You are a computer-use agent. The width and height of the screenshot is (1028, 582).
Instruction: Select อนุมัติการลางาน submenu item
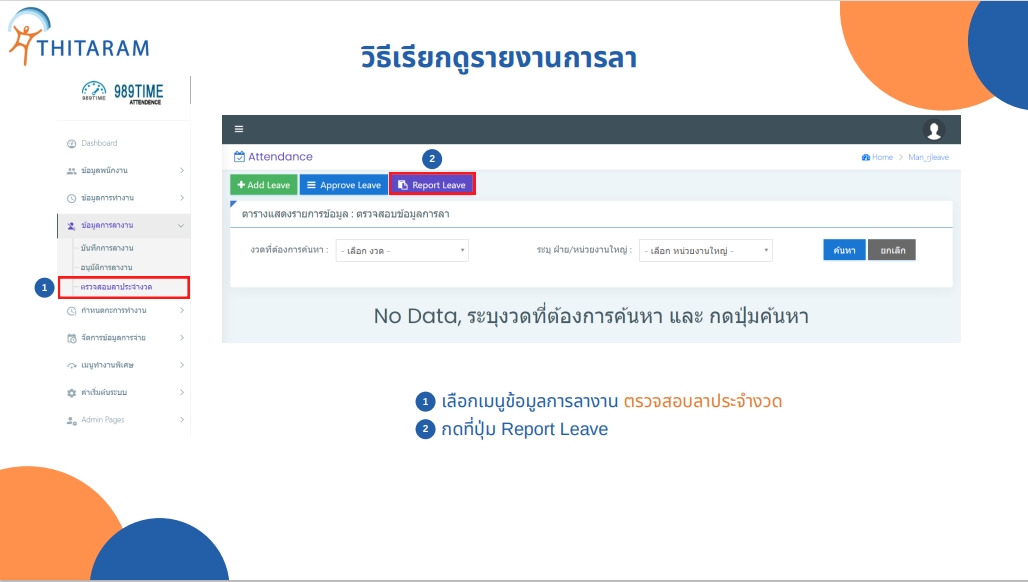[x=107, y=267]
